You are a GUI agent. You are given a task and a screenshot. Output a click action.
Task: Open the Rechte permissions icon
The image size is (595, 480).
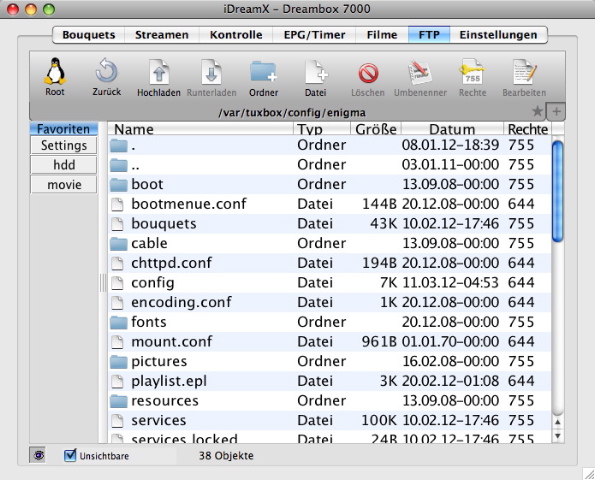(472, 71)
